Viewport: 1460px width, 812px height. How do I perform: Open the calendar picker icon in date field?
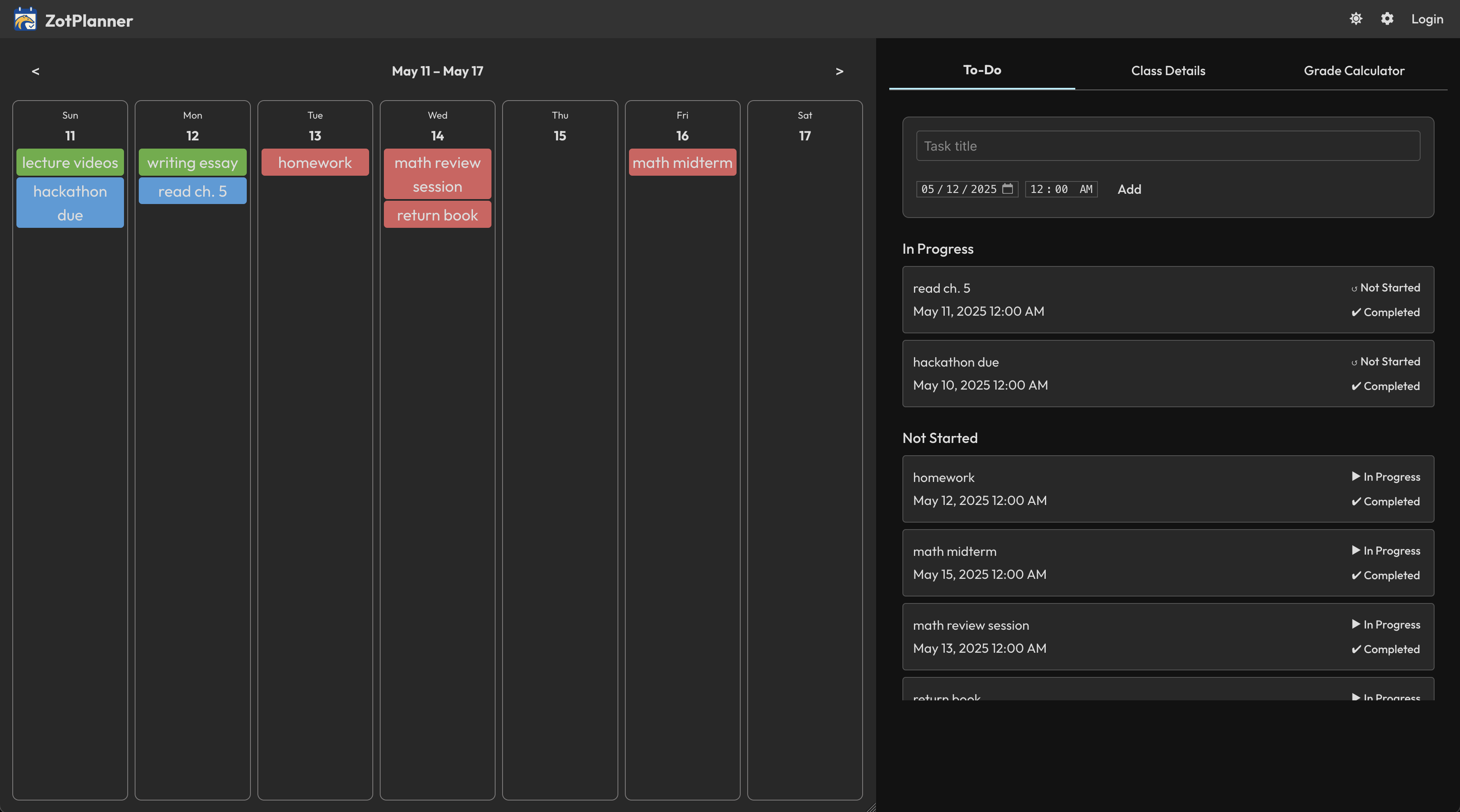coord(1007,189)
